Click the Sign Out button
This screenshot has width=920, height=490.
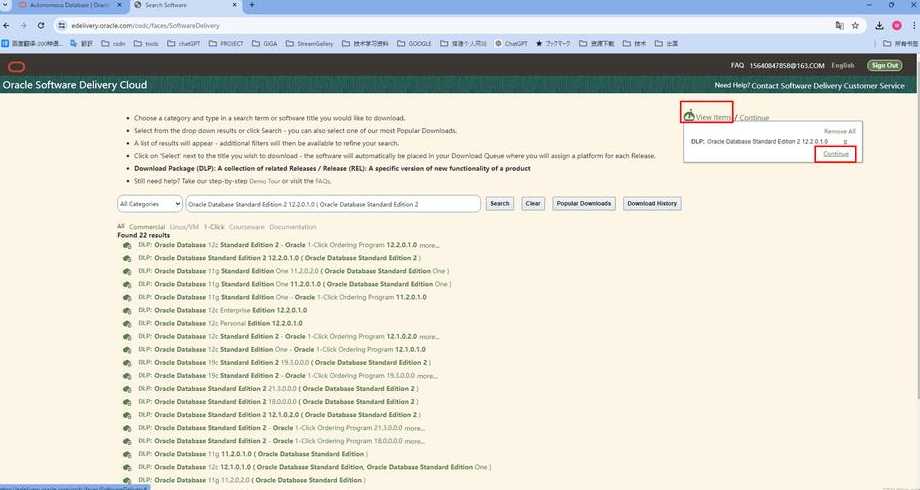point(885,66)
